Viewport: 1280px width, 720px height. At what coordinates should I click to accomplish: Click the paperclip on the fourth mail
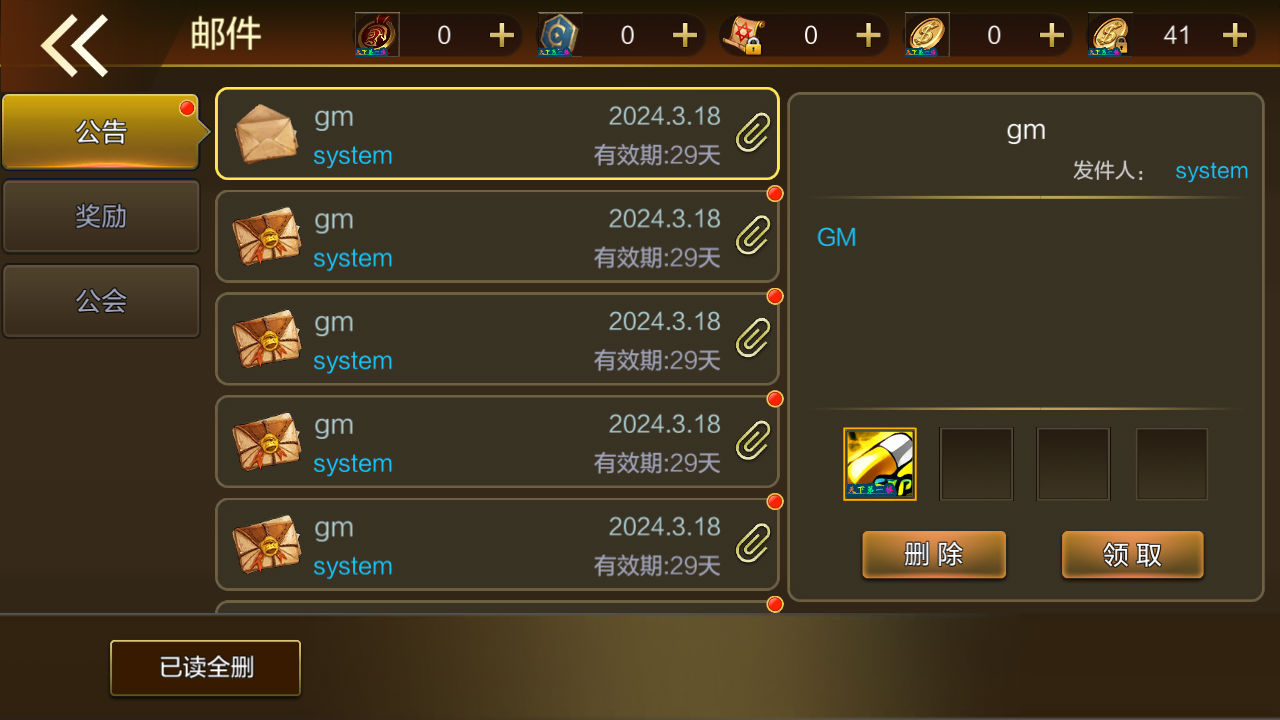point(752,441)
